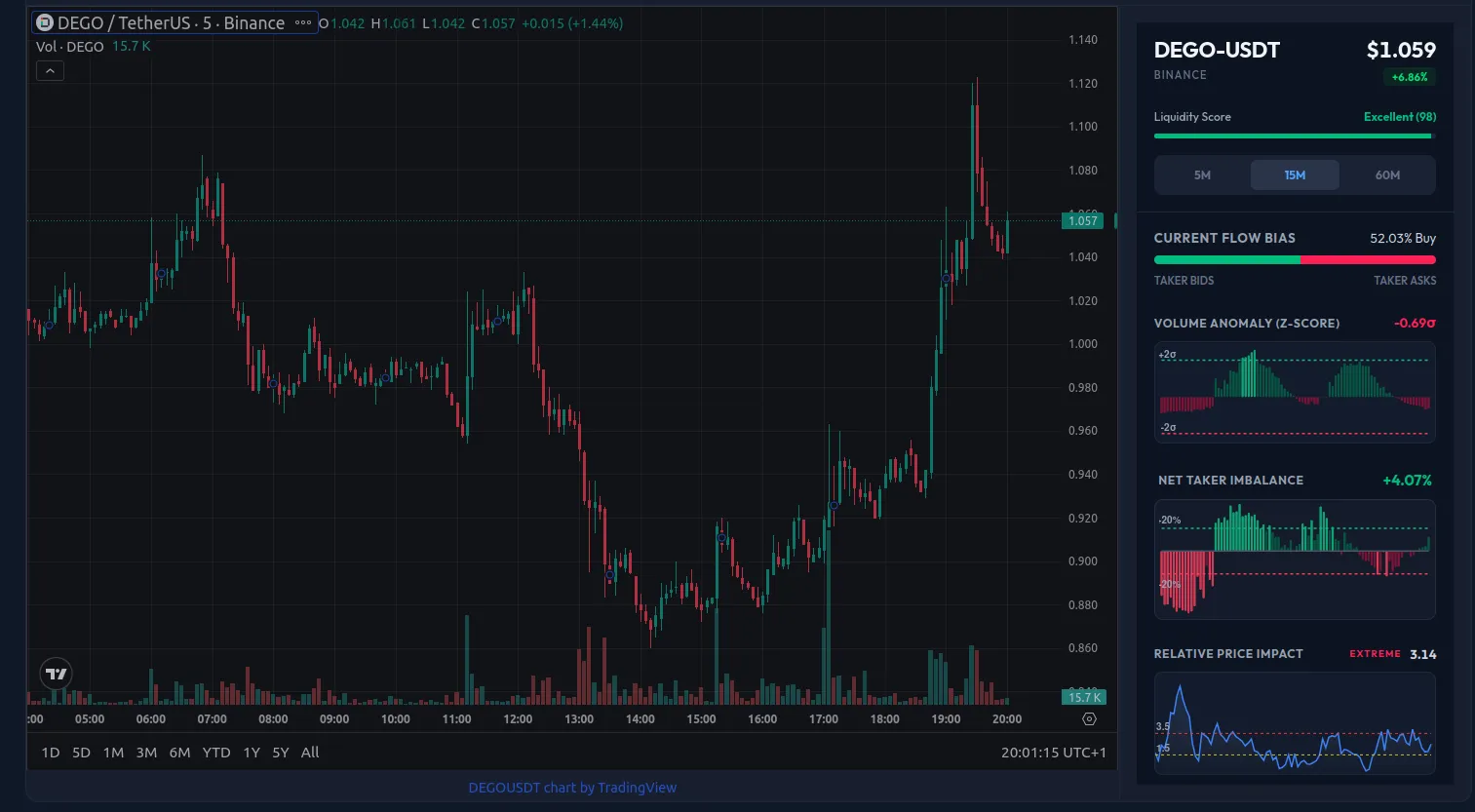Click the Current Flow Bias ratio bar
The width and height of the screenshot is (1475, 812).
(x=1294, y=259)
